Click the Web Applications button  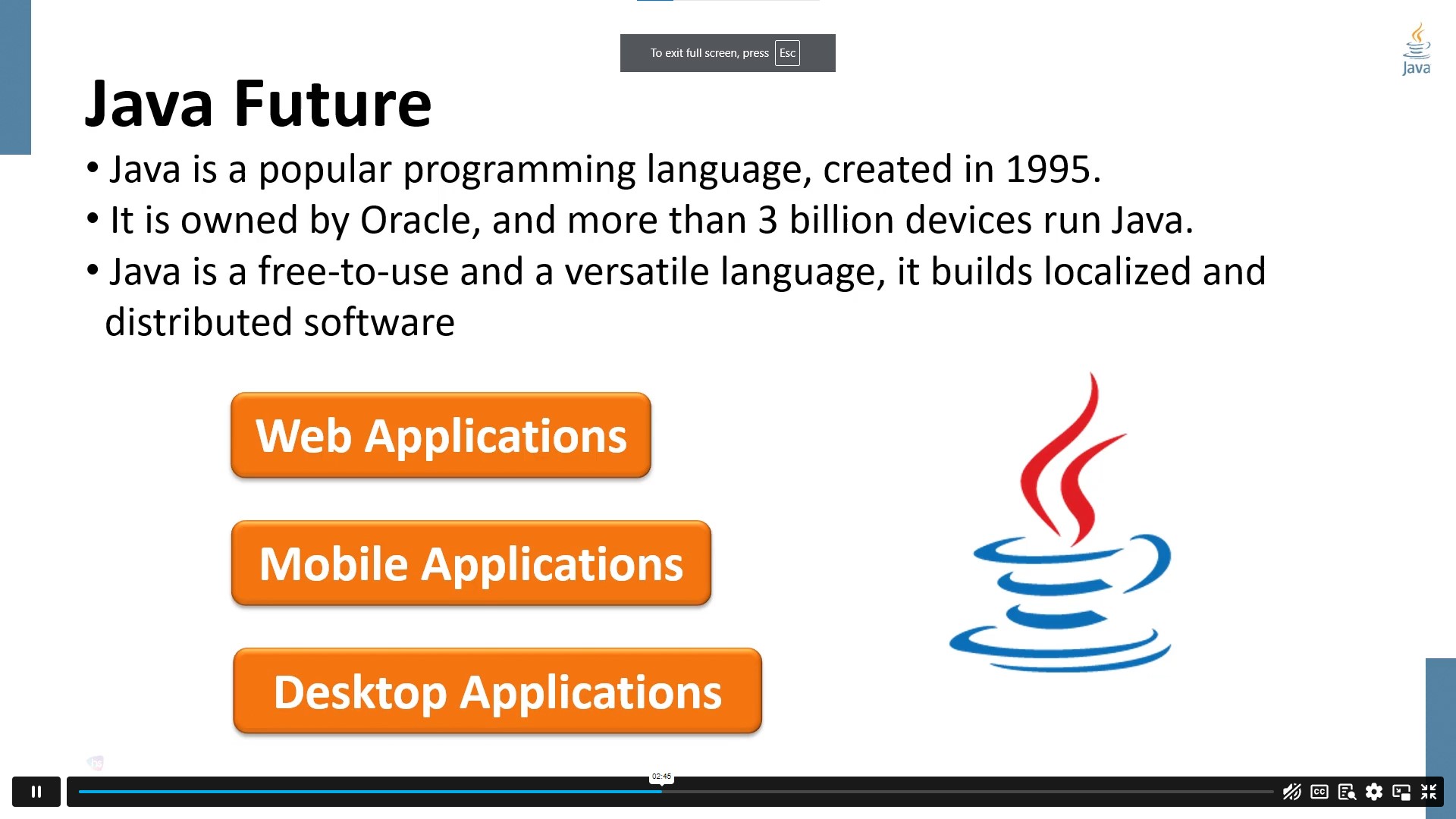(440, 435)
